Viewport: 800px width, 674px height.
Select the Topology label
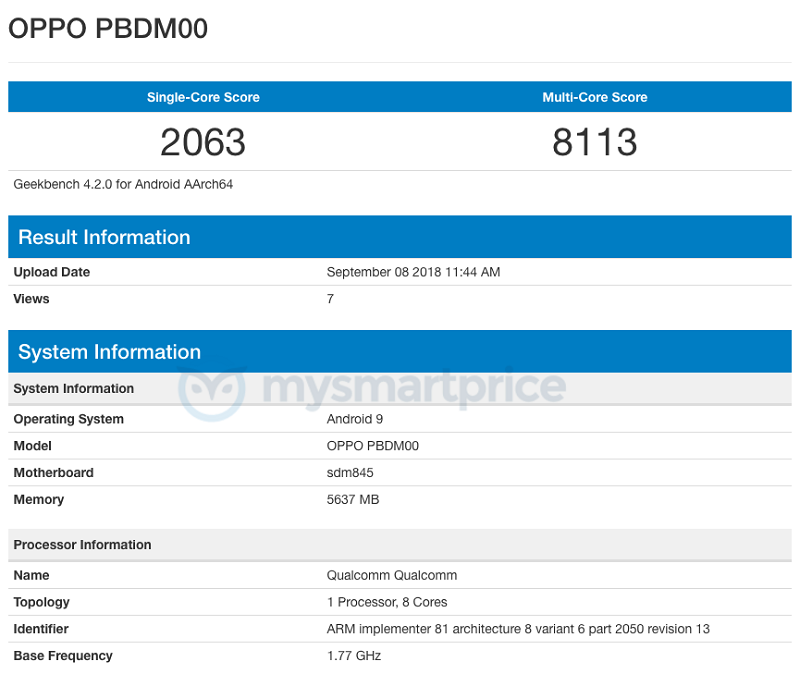click(41, 603)
